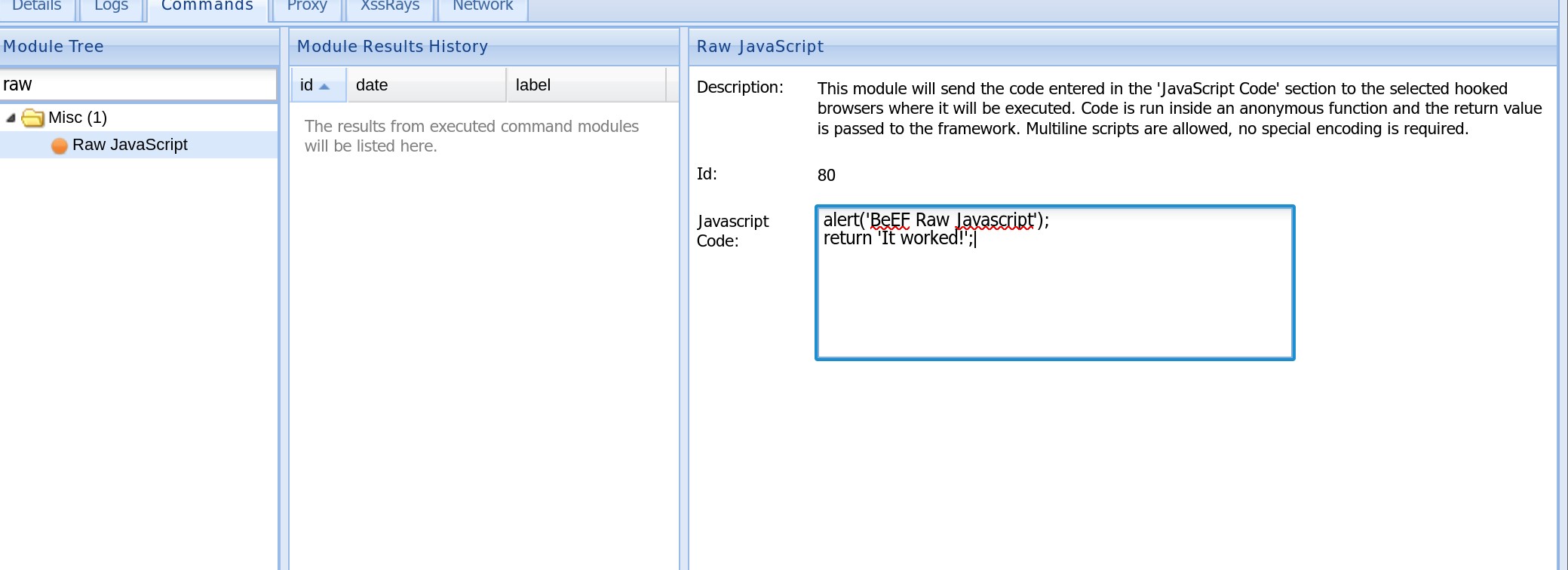Click the Module Tree panel header

54,47
